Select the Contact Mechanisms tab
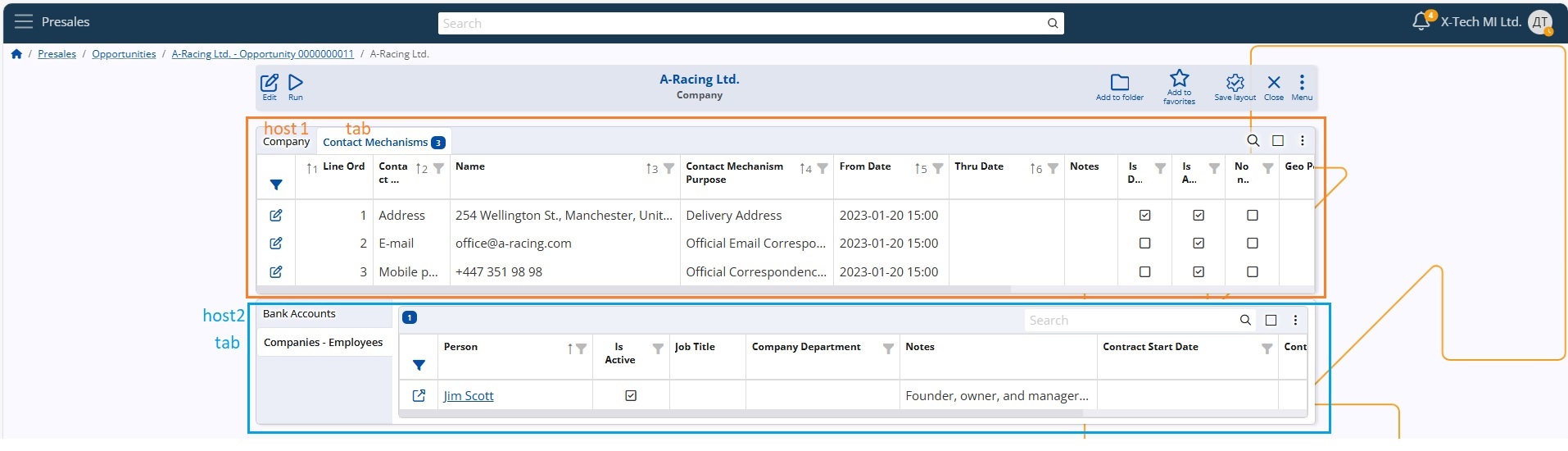The width and height of the screenshot is (1568, 451). click(383, 143)
